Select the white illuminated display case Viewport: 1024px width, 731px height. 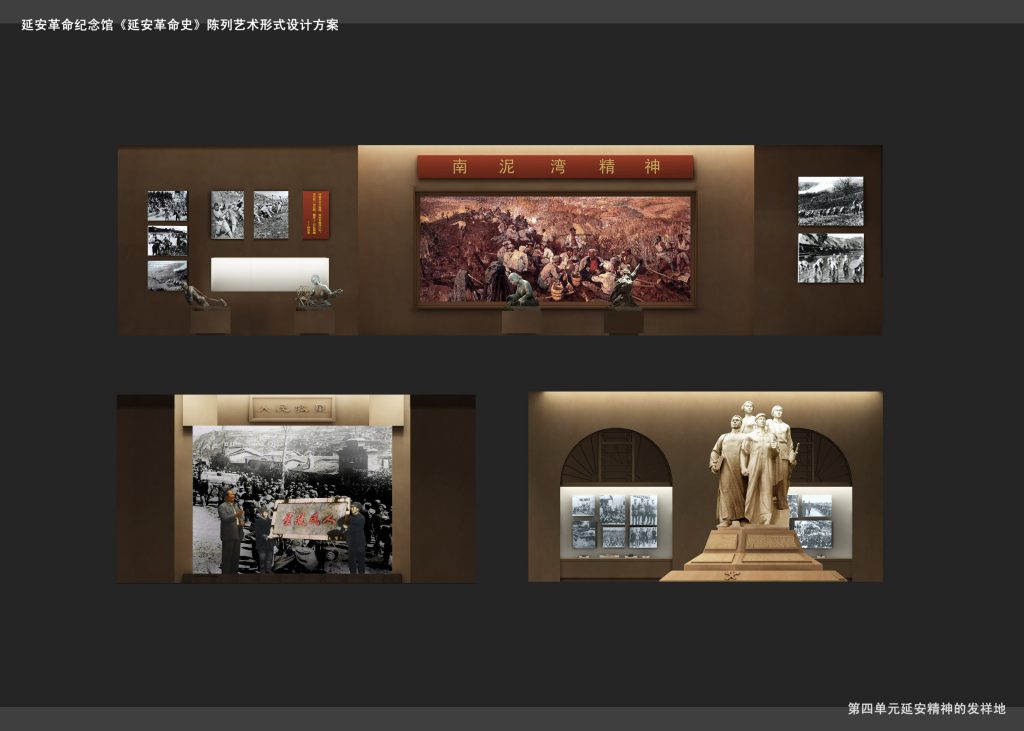tap(270, 274)
